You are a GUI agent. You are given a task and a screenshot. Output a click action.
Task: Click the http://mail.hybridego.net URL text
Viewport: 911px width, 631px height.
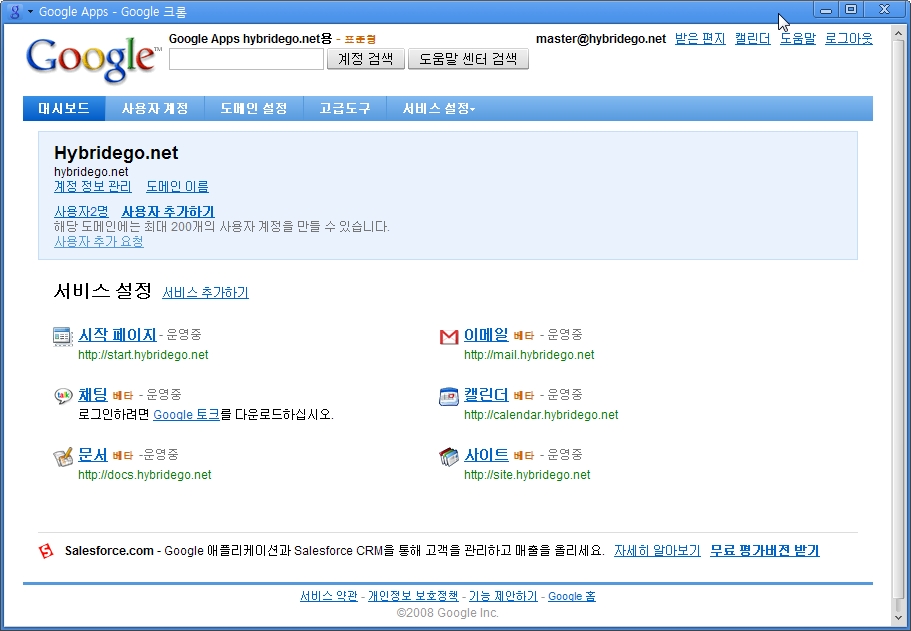pos(529,355)
